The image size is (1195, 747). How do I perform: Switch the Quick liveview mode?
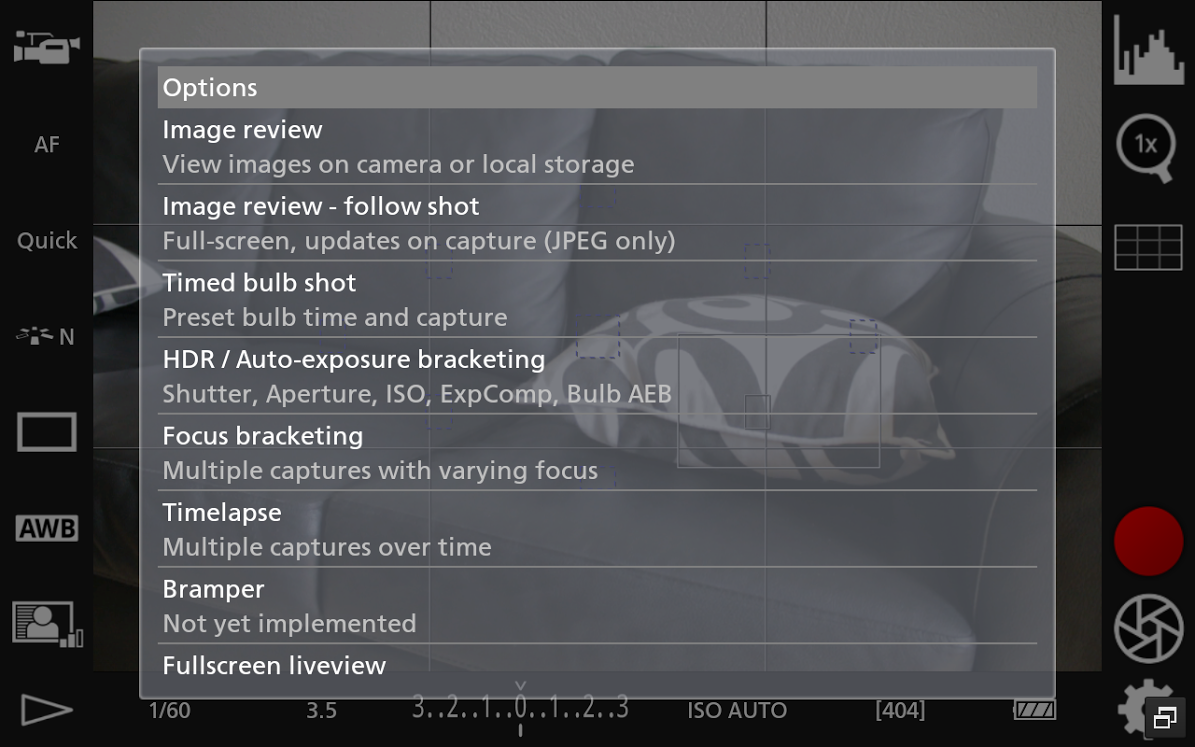click(46, 241)
